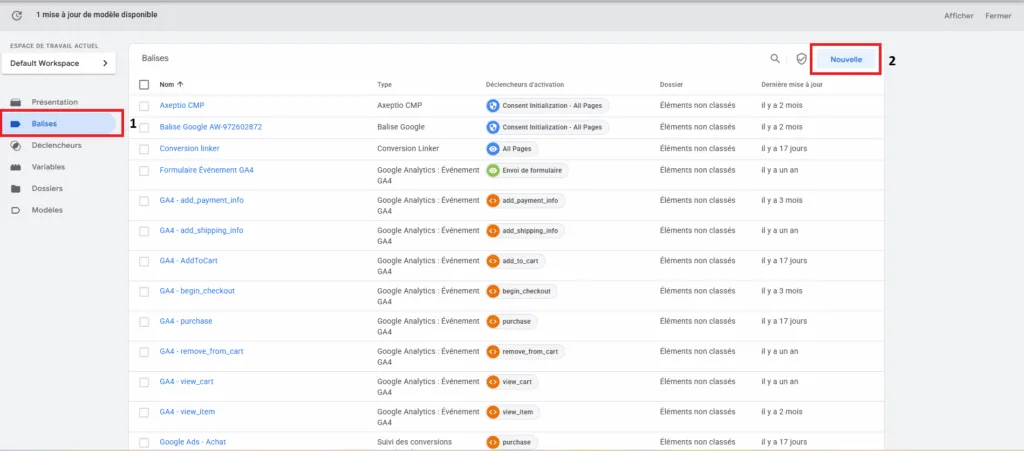
Task: Open the GA4 - view_item tag link
Action: 187,412
